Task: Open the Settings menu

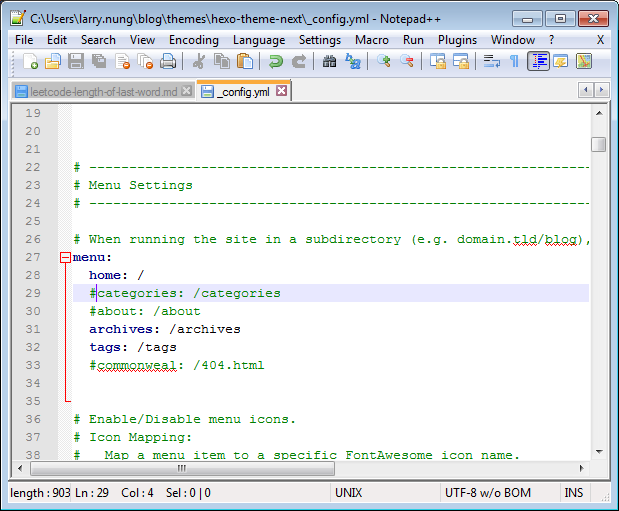Action: coord(320,40)
